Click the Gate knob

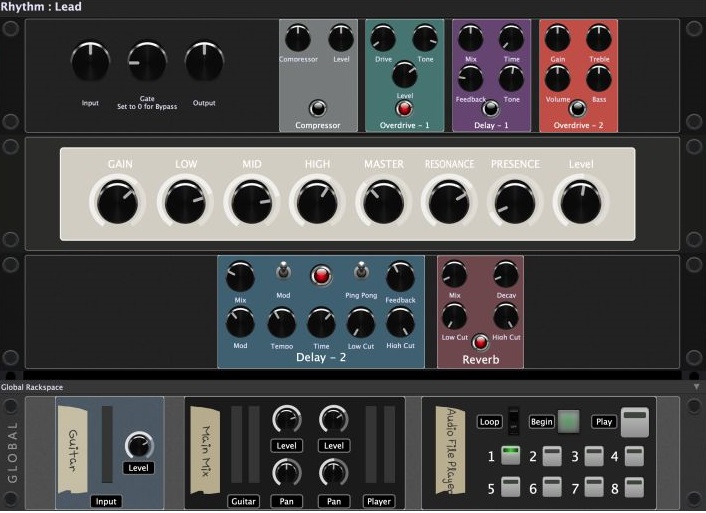(147, 63)
